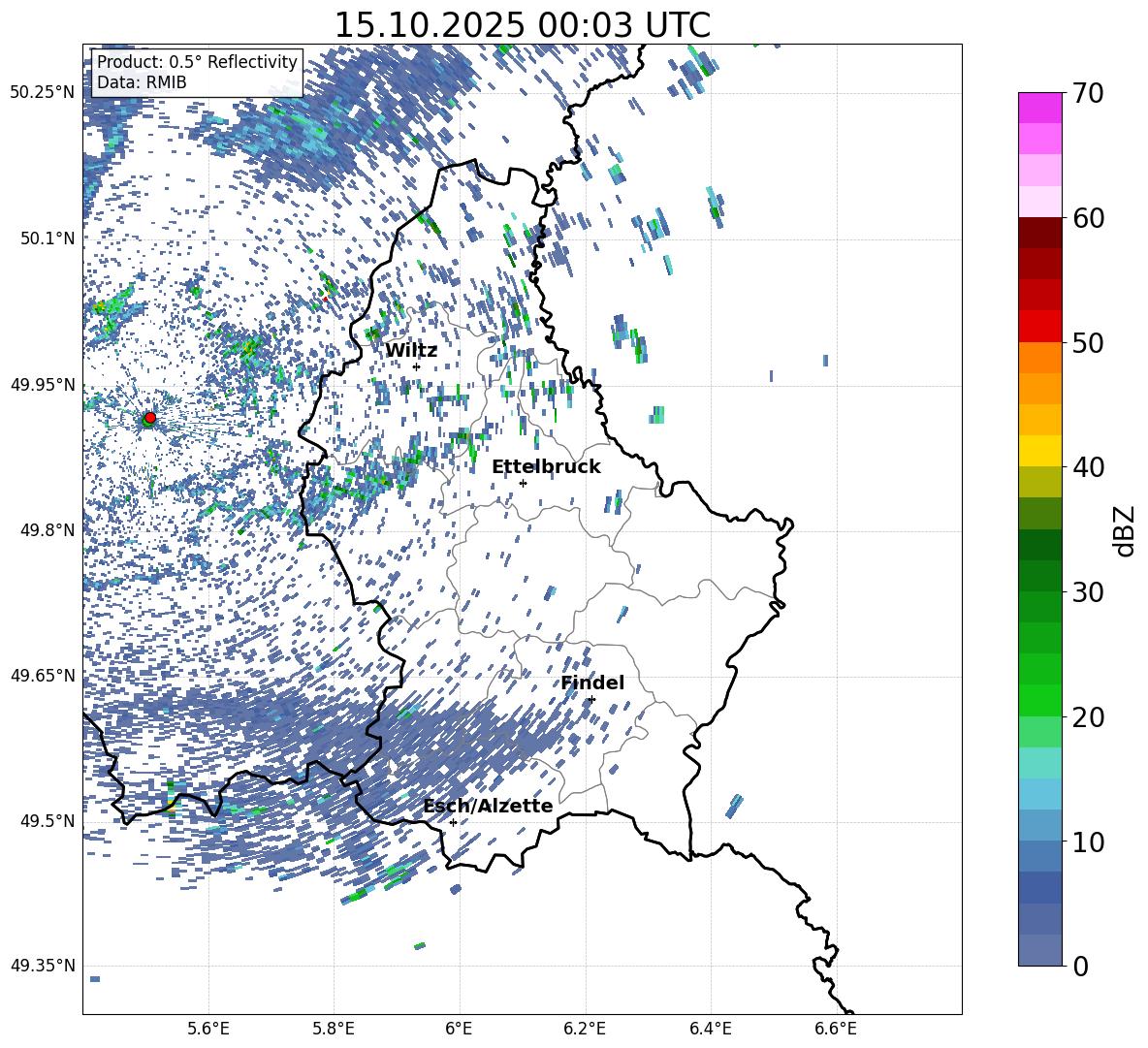Viewport: 1148px width, 1048px height.
Task: Click the 70 colorbar tick label
Action: point(1088,93)
